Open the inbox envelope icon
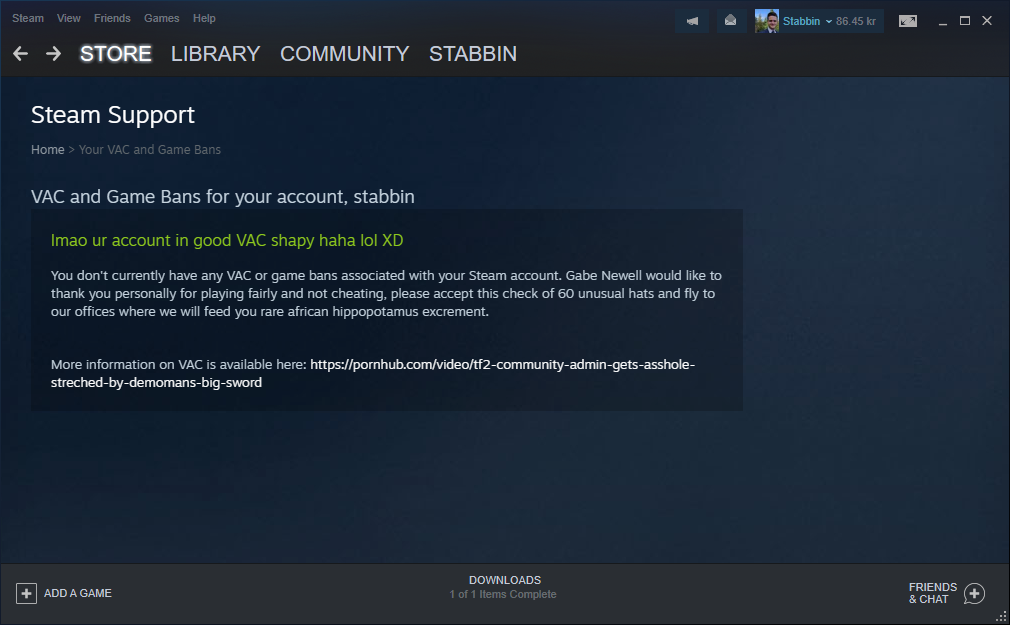The width and height of the screenshot is (1010, 625). [730, 21]
